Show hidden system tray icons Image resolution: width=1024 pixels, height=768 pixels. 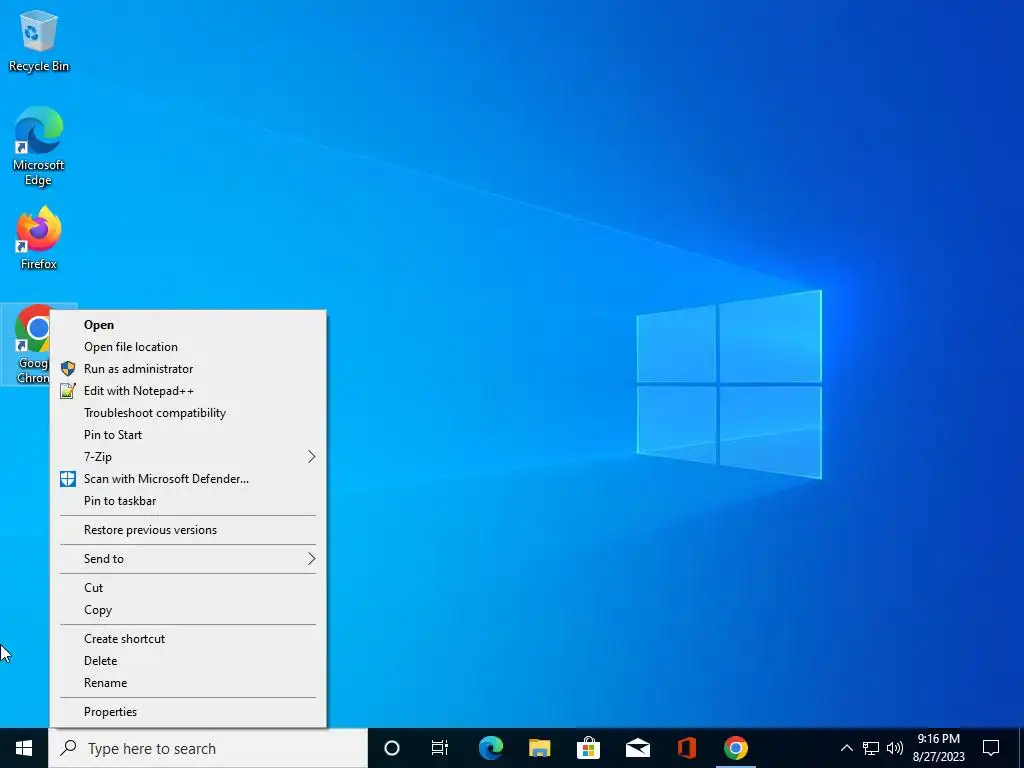846,748
